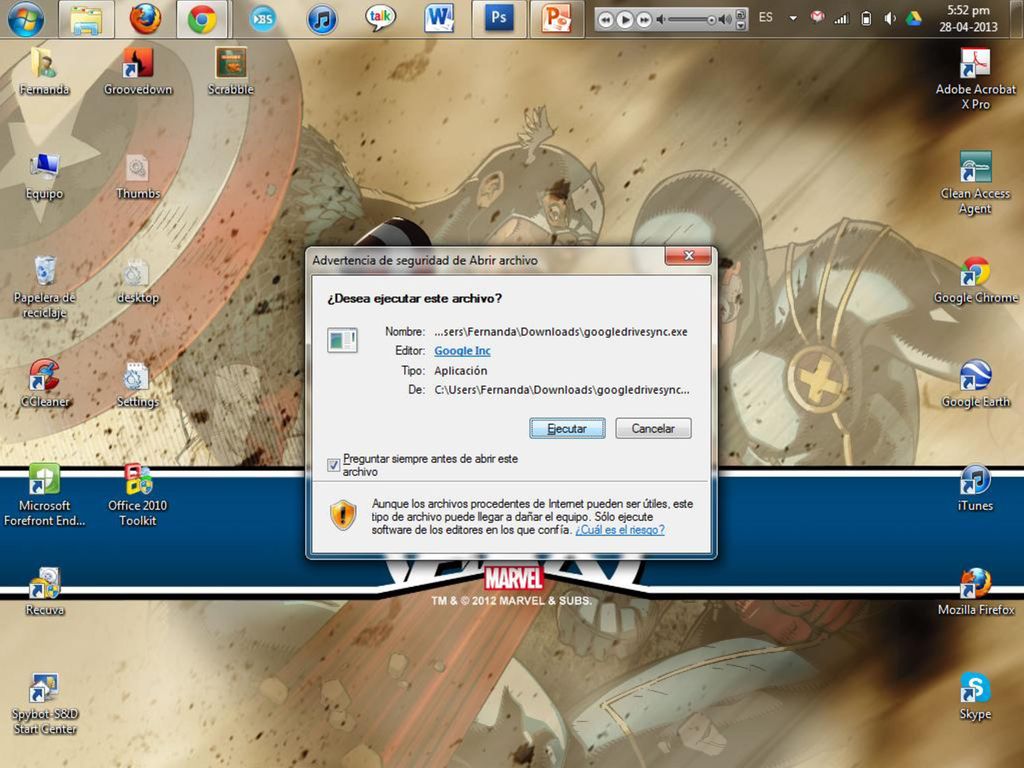Open the Google Drive tray icon

pyautogui.click(x=913, y=18)
